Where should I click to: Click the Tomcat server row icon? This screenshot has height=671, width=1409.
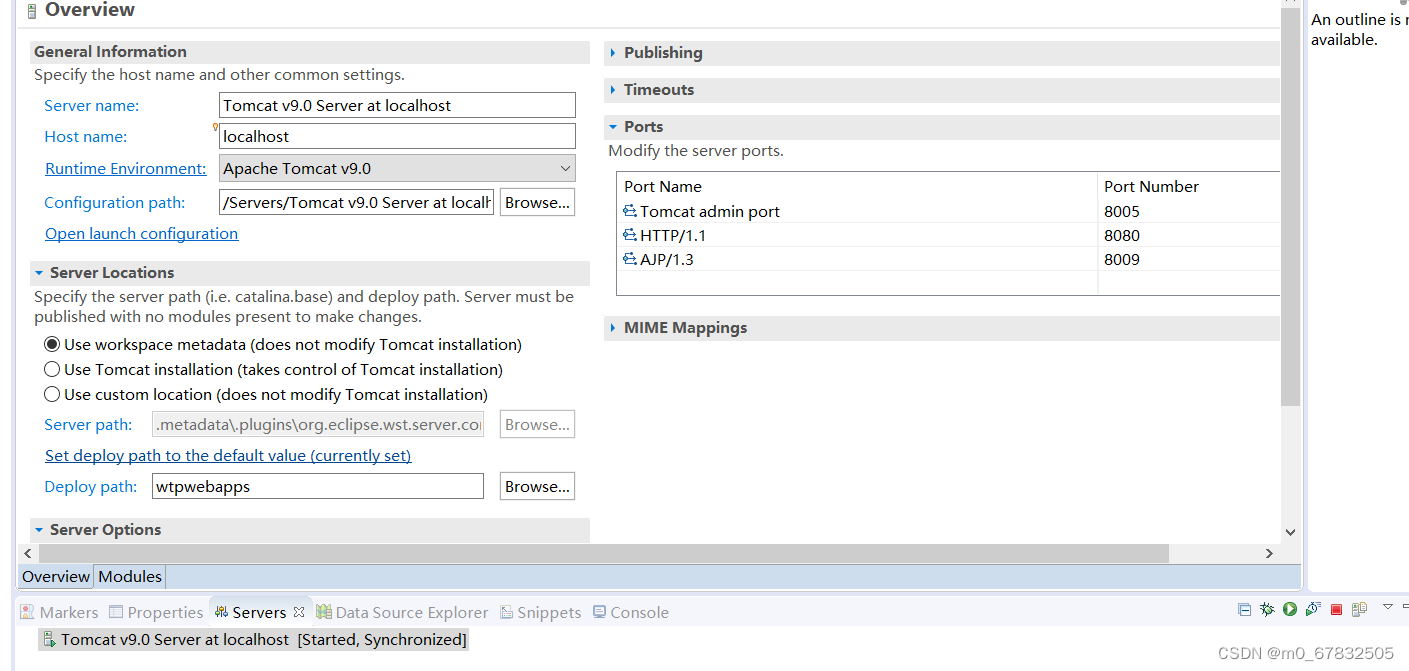(x=48, y=639)
